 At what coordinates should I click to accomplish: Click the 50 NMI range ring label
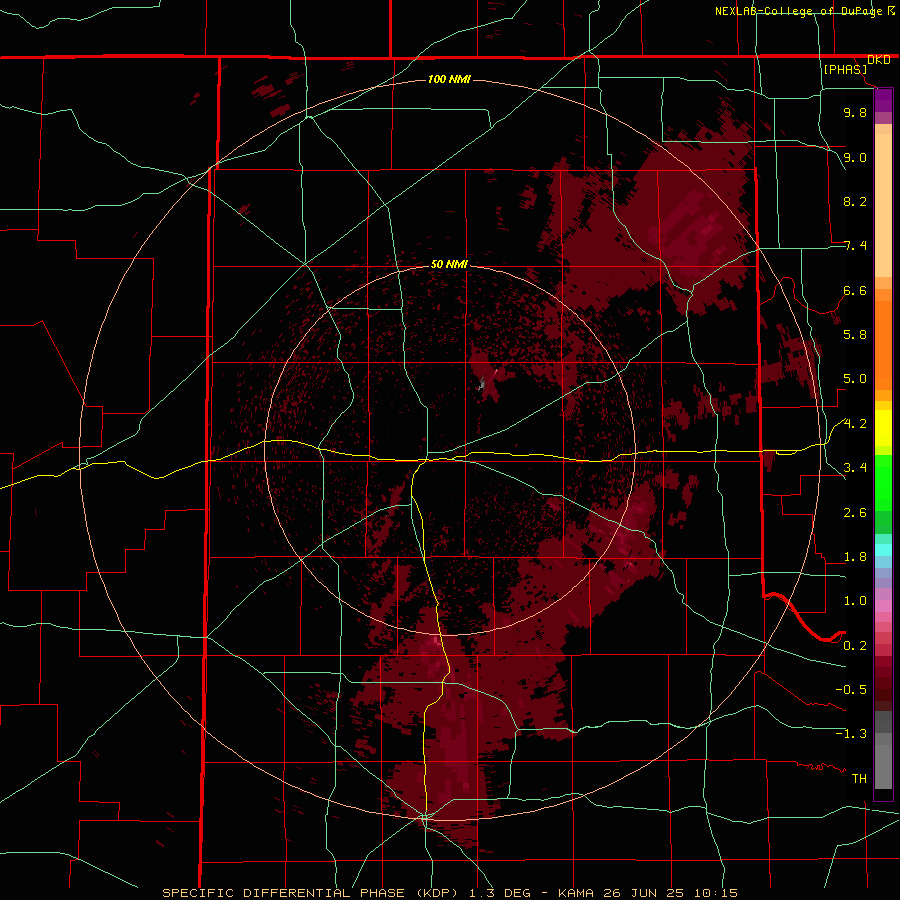coord(449,264)
